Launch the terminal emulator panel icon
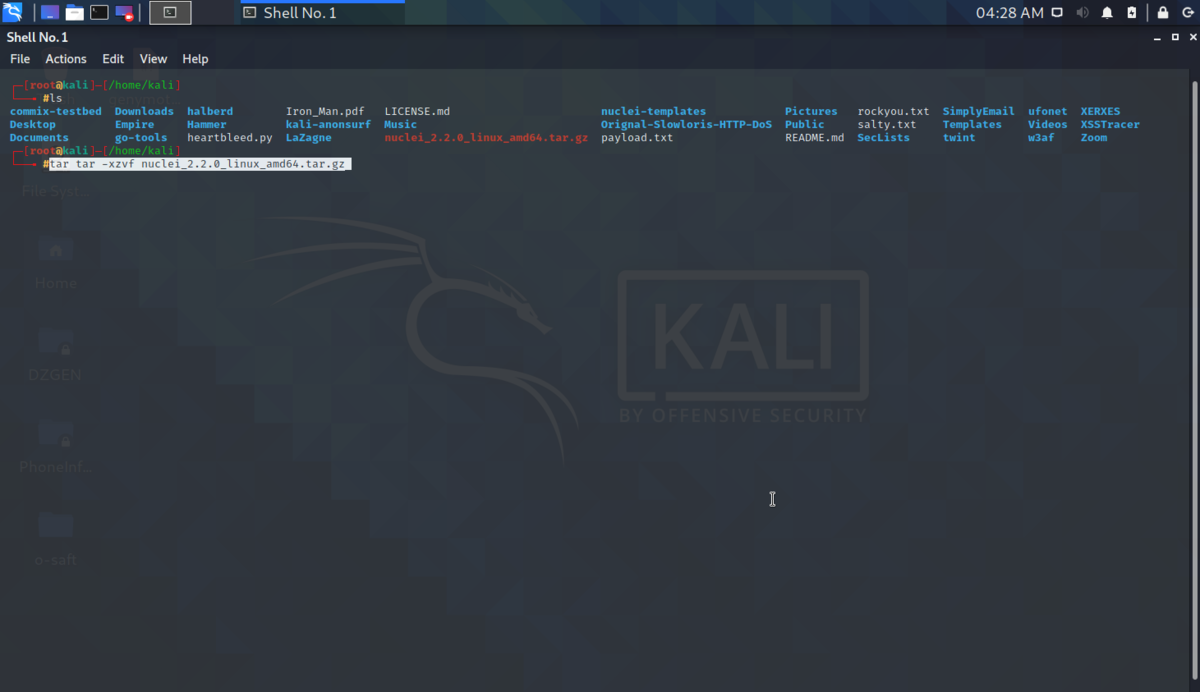Viewport: 1200px width, 692px height. point(99,13)
